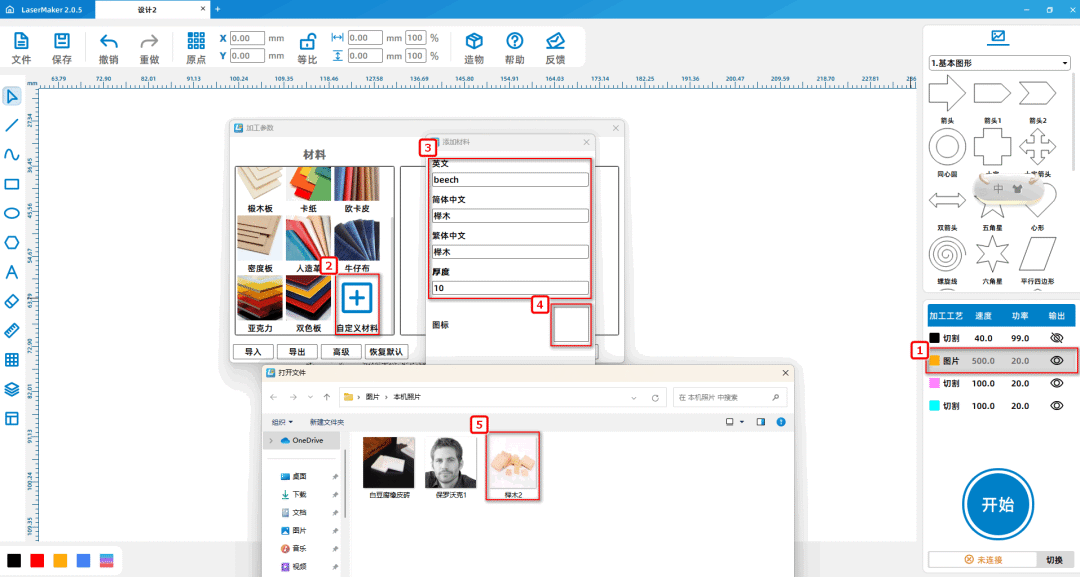This screenshot has height=577, width=1080.
Task: Click the 导入 button in materials dialog
Action: point(253,352)
